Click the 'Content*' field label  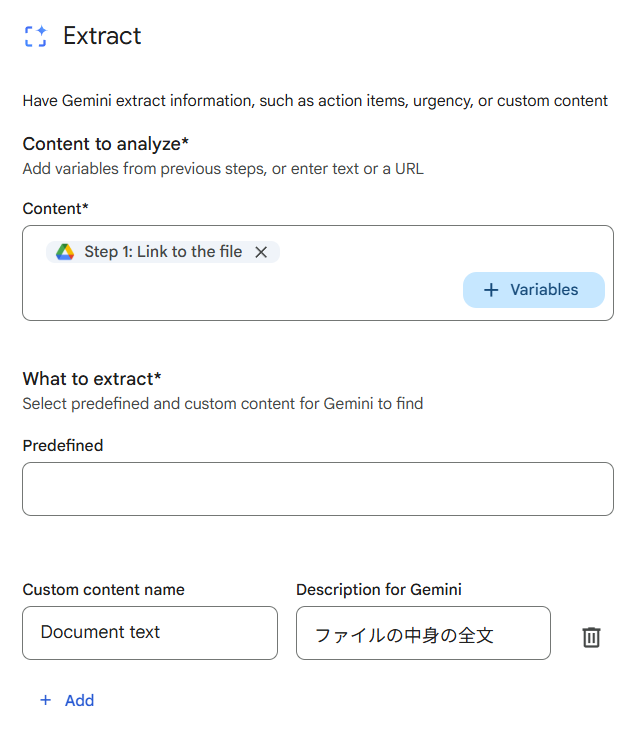55,208
